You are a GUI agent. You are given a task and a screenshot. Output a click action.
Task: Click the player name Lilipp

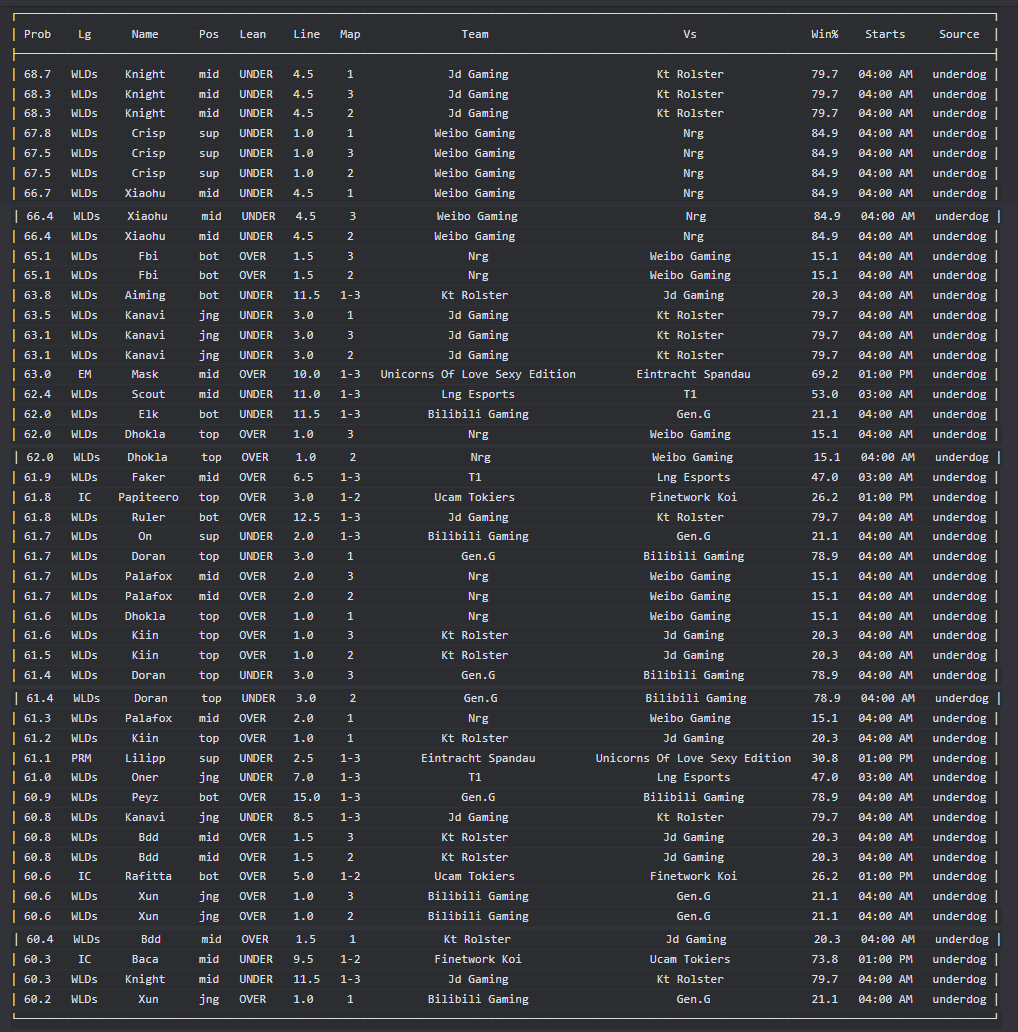click(x=145, y=758)
